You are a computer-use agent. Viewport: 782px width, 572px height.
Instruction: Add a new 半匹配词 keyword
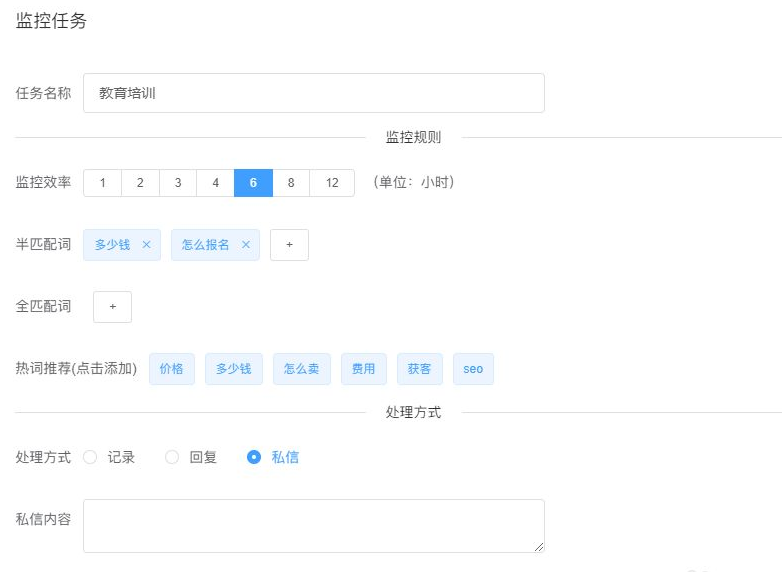[x=289, y=245]
